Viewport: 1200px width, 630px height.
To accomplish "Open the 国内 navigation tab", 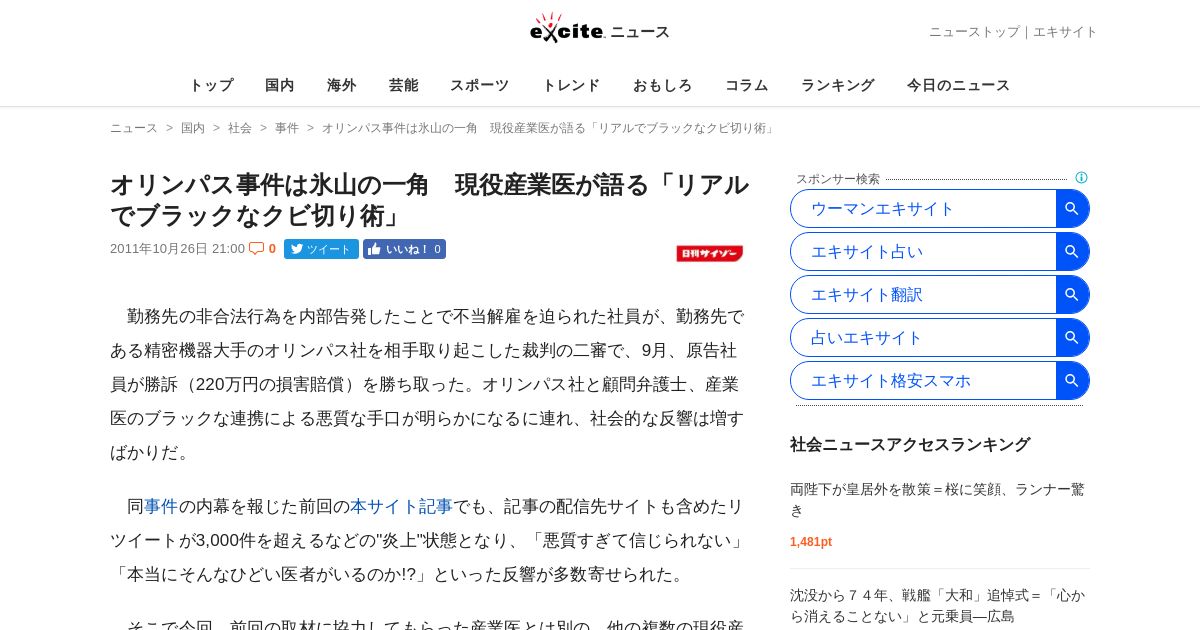I will (280, 85).
